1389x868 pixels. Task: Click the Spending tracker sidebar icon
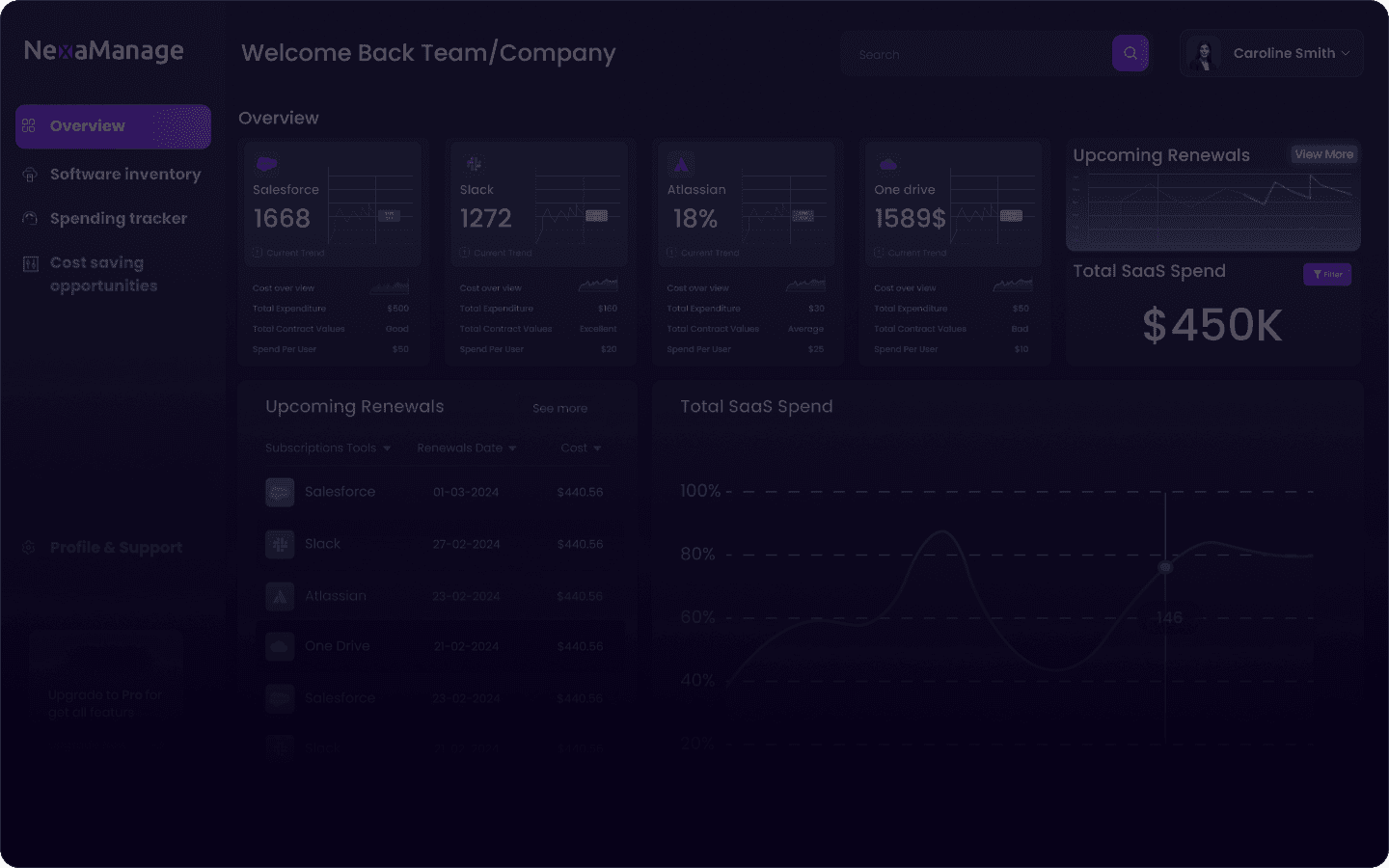pyautogui.click(x=30, y=219)
